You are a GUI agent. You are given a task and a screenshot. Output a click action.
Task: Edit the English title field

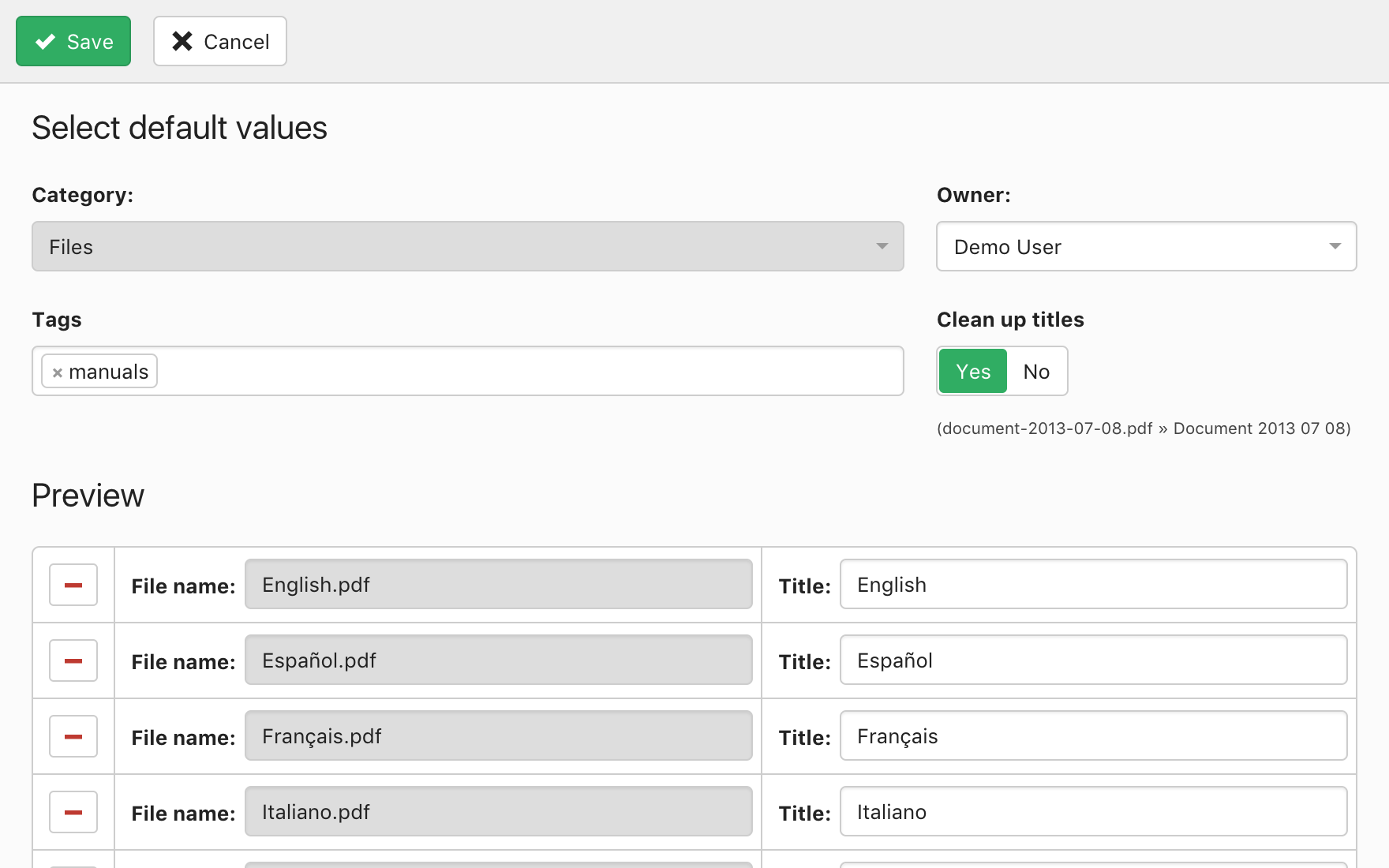1093,585
